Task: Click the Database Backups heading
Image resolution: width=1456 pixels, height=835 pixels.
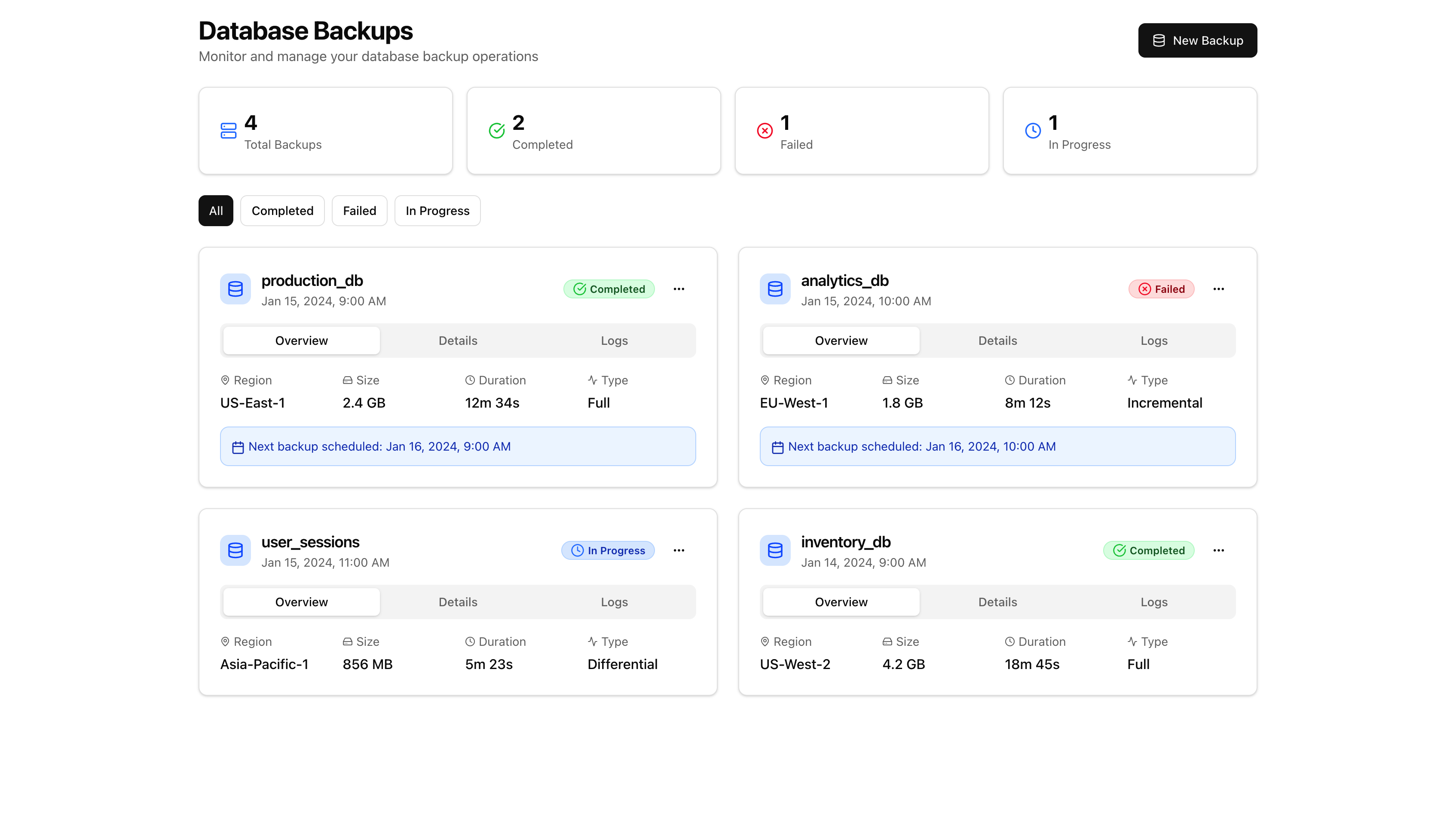Action: pos(306,31)
